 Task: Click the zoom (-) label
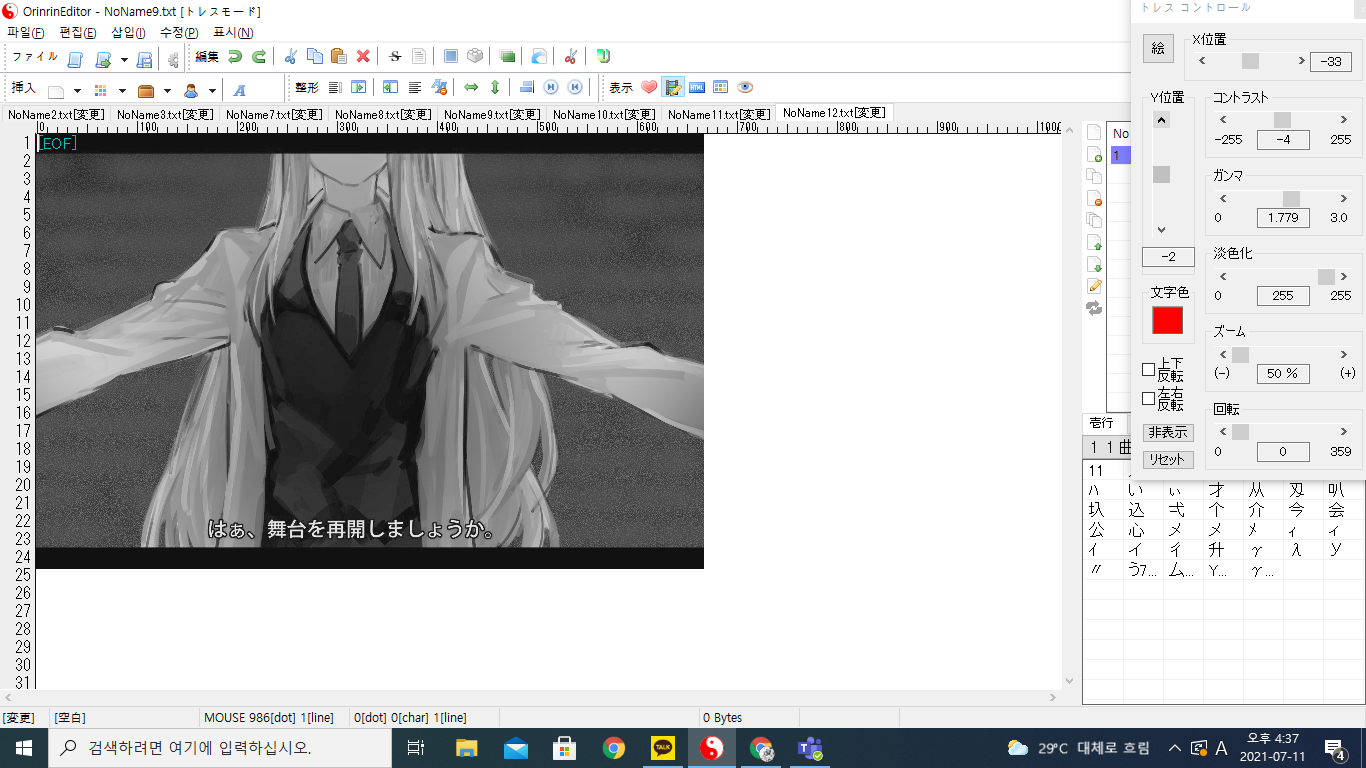click(1222, 373)
